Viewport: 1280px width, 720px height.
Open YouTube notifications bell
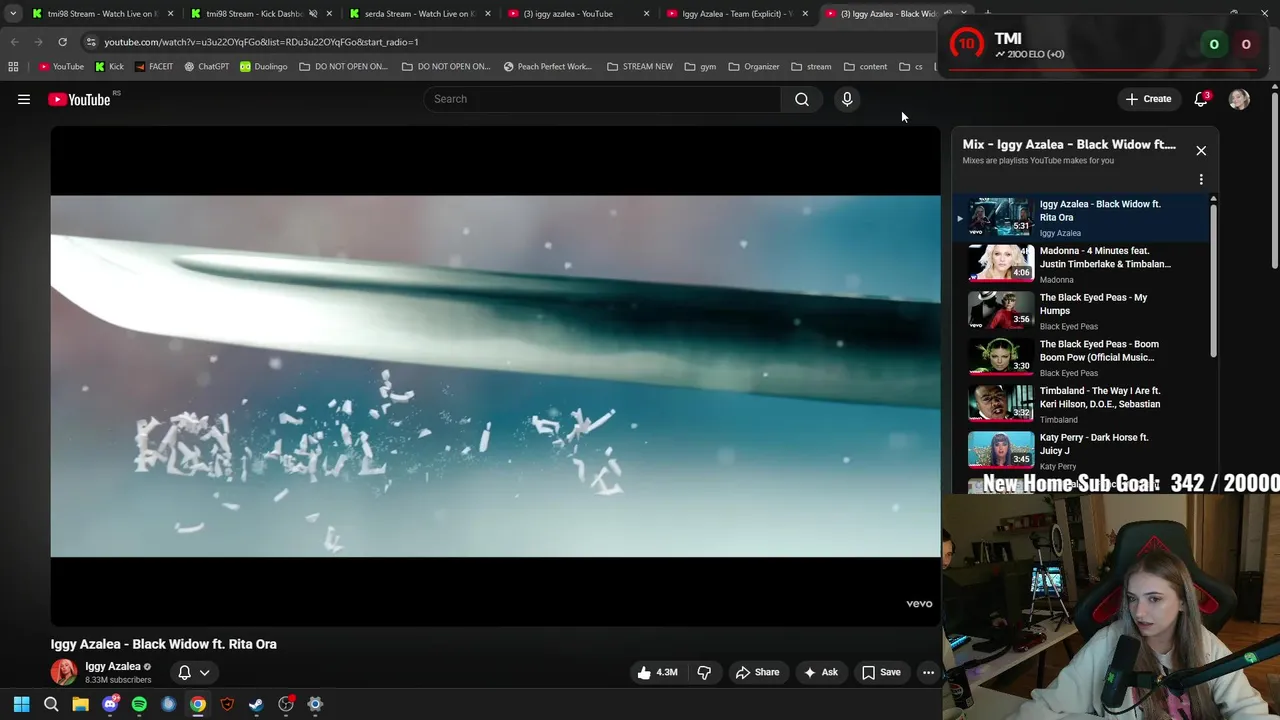[1201, 99]
